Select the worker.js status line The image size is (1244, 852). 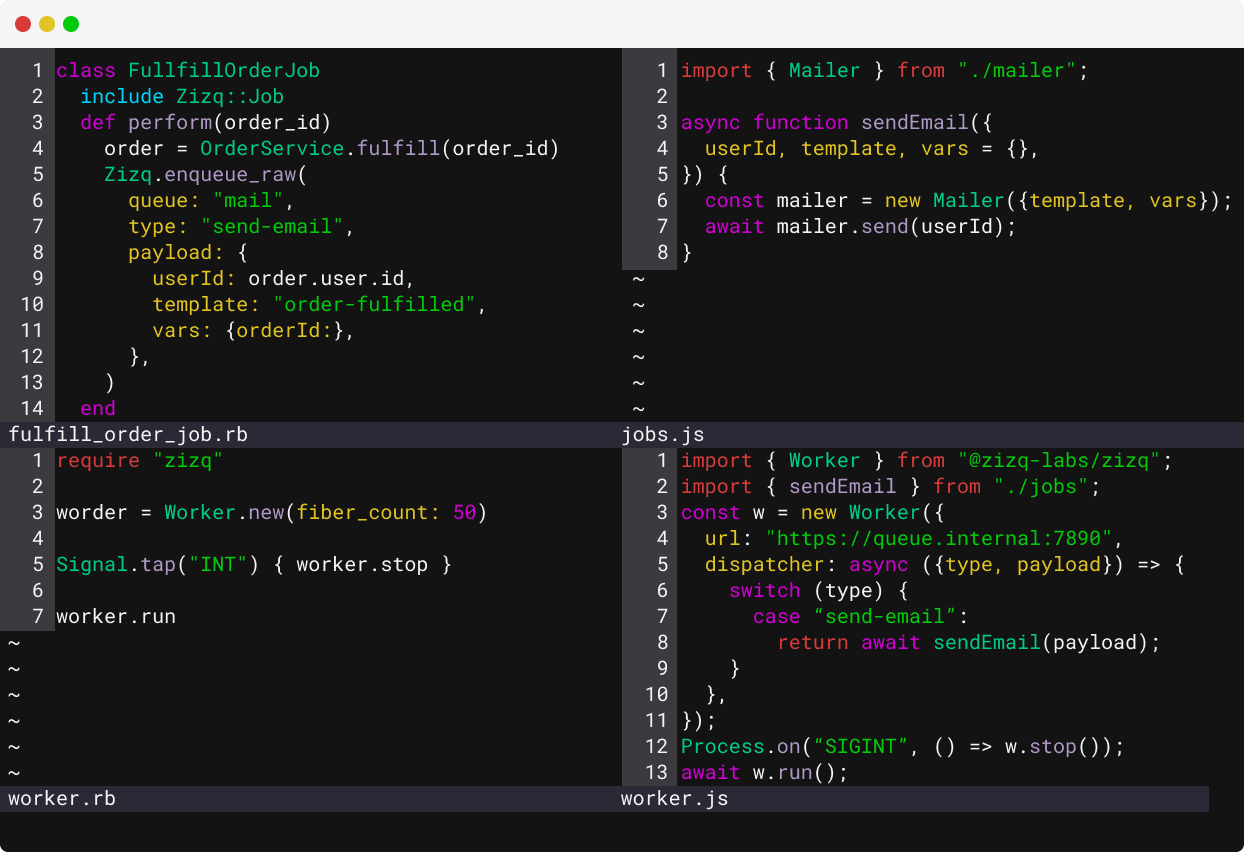(x=915, y=798)
